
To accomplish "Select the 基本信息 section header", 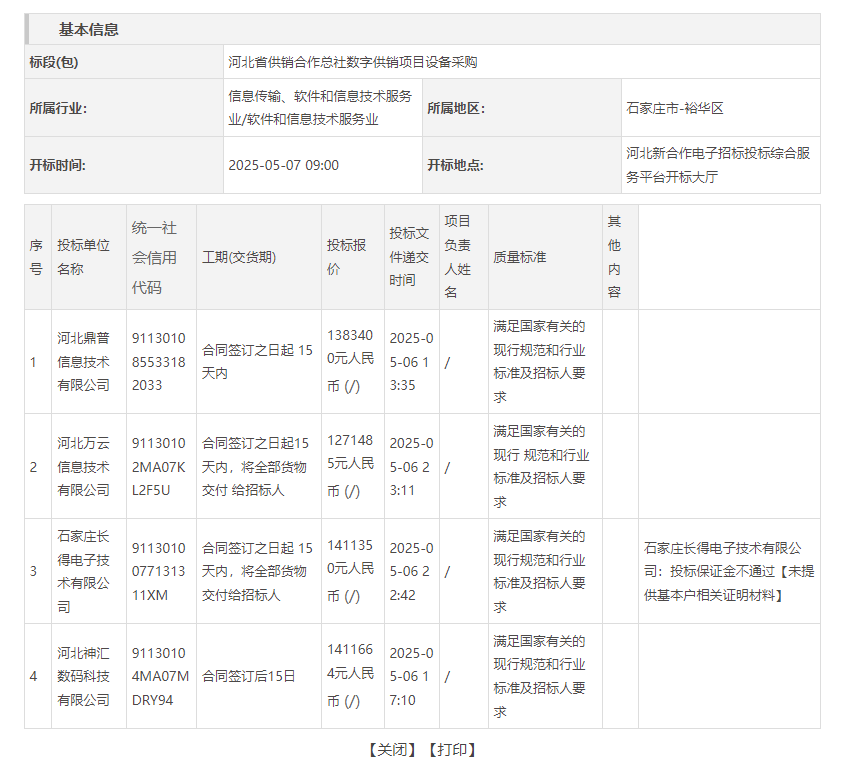I will click(89, 30).
